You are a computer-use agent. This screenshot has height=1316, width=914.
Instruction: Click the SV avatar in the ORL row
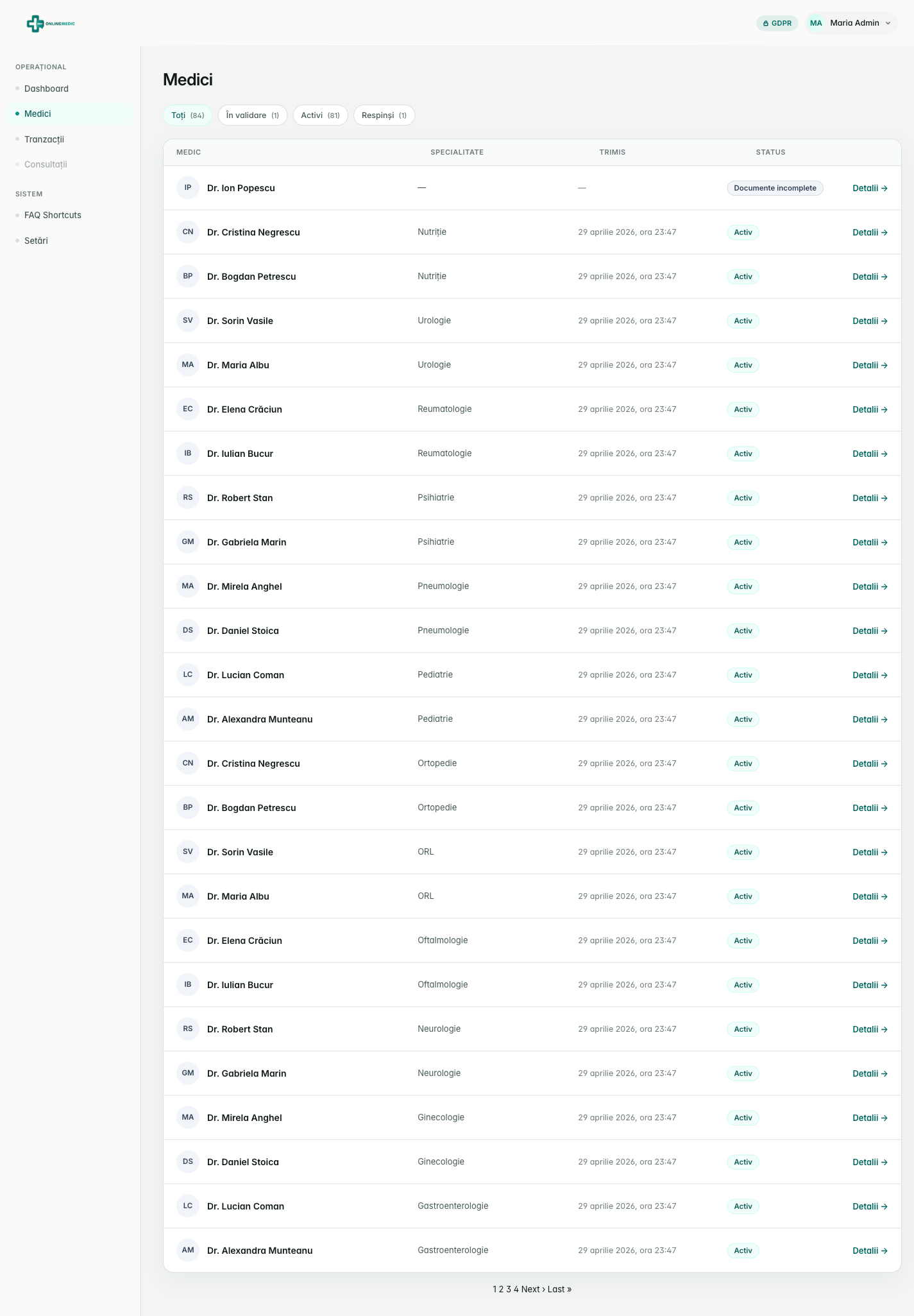(188, 852)
